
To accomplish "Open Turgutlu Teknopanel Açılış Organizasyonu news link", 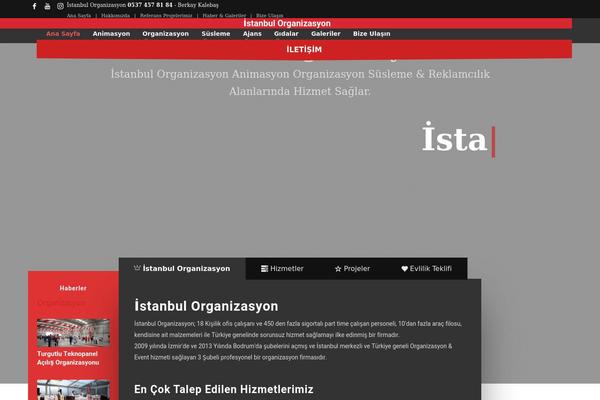I will point(68,358).
